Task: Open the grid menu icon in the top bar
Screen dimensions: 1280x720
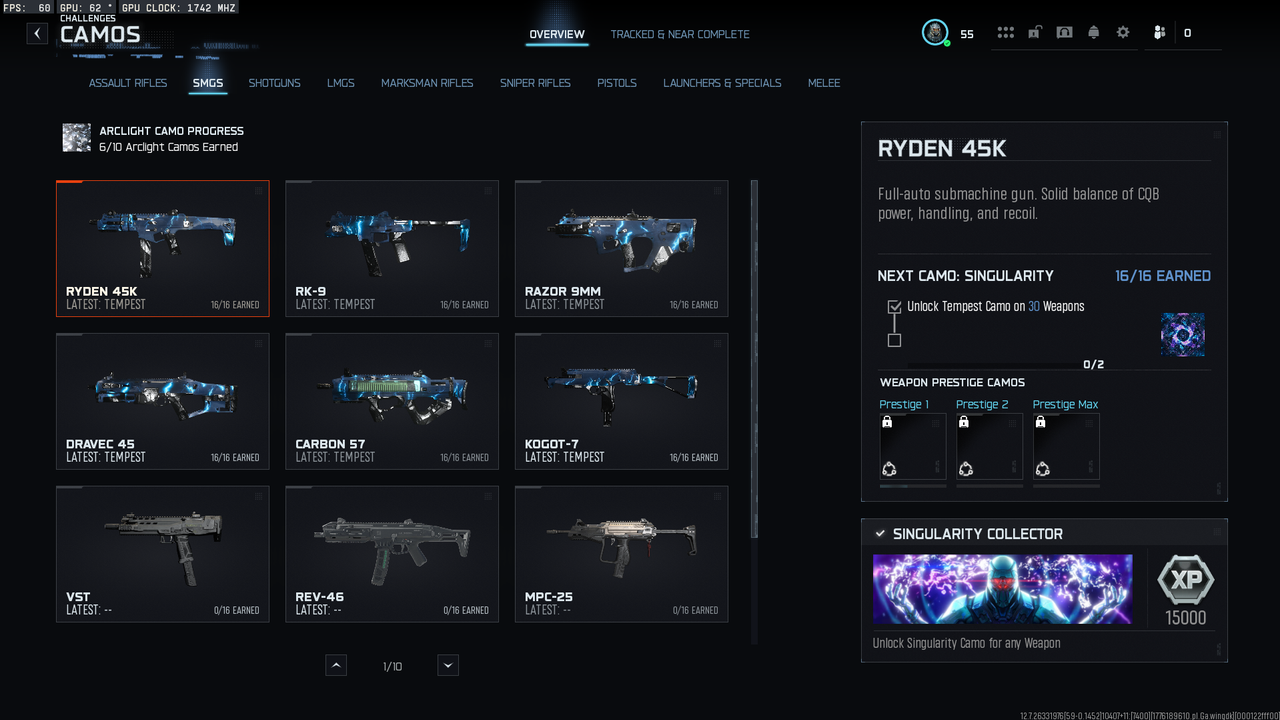Action: point(1005,33)
